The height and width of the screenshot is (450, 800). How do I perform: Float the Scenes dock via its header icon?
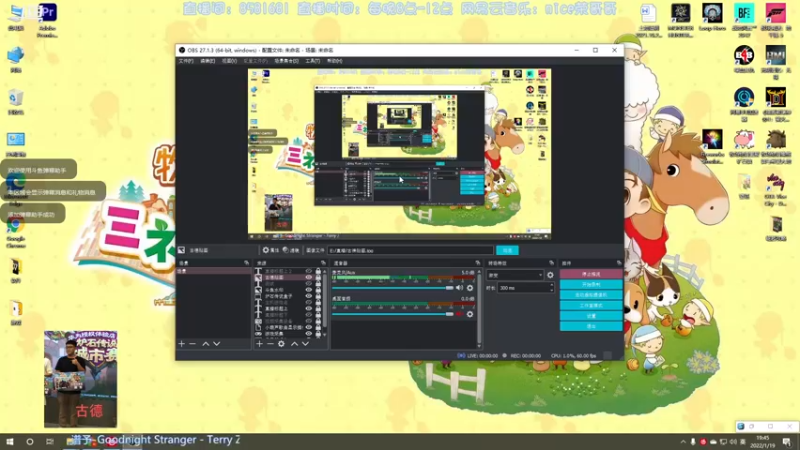click(246, 263)
